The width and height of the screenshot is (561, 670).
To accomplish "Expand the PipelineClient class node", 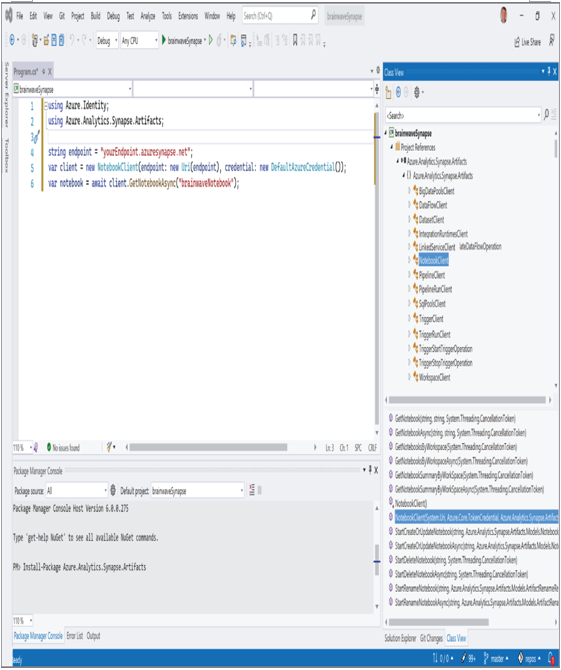I will tap(409, 274).
